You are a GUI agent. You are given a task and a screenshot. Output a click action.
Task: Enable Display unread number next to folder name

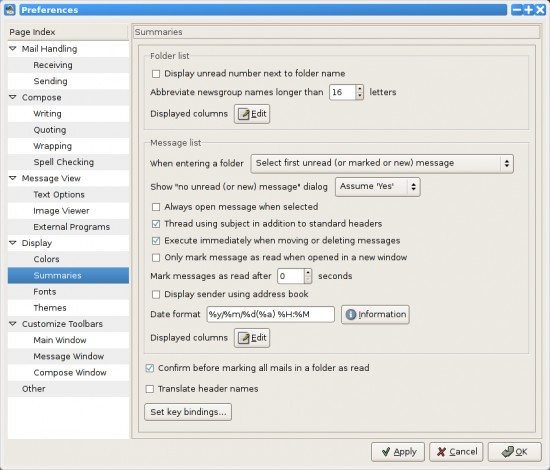(156, 74)
